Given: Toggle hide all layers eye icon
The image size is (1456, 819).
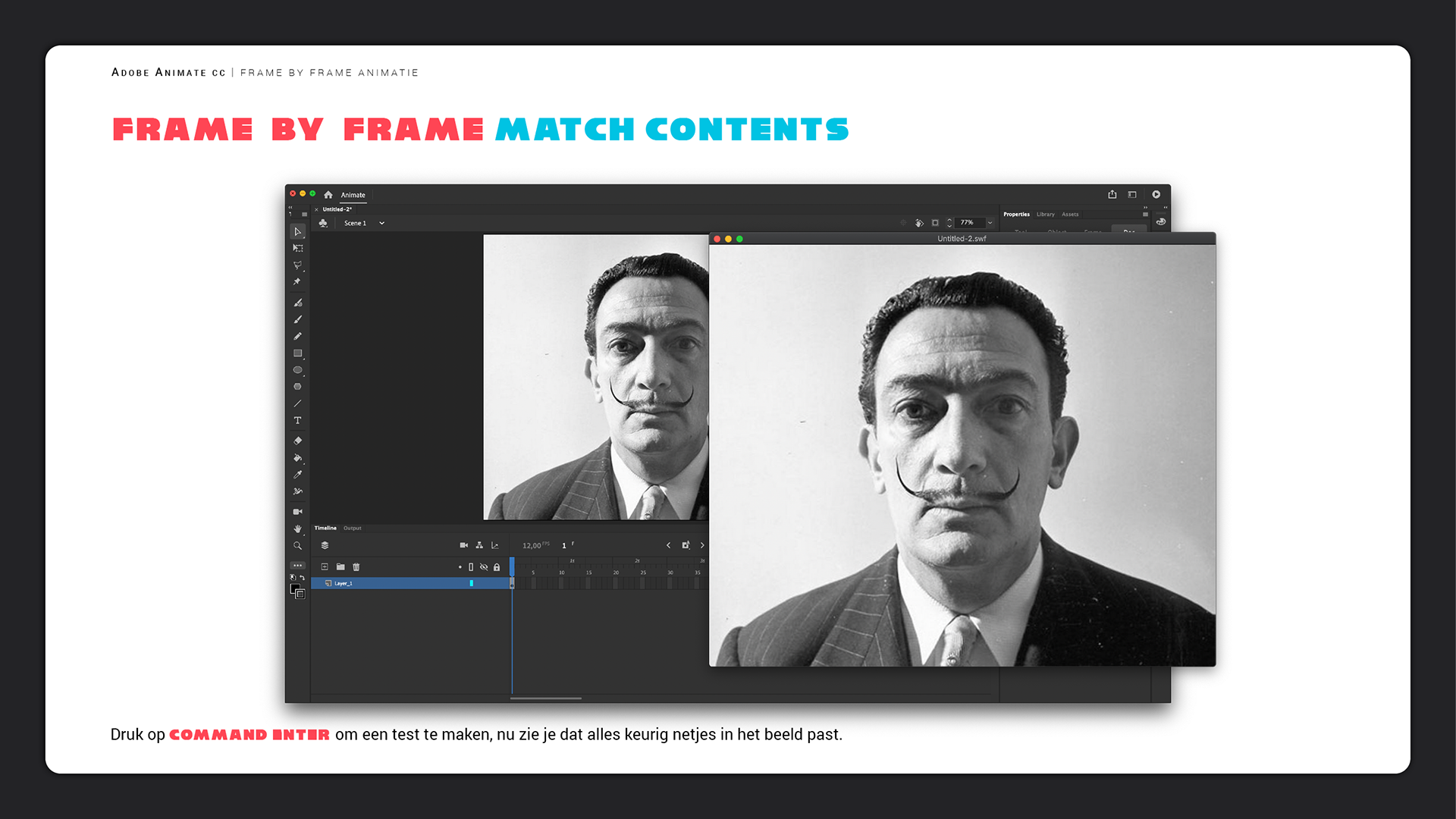Looking at the screenshot, I should 484,567.
